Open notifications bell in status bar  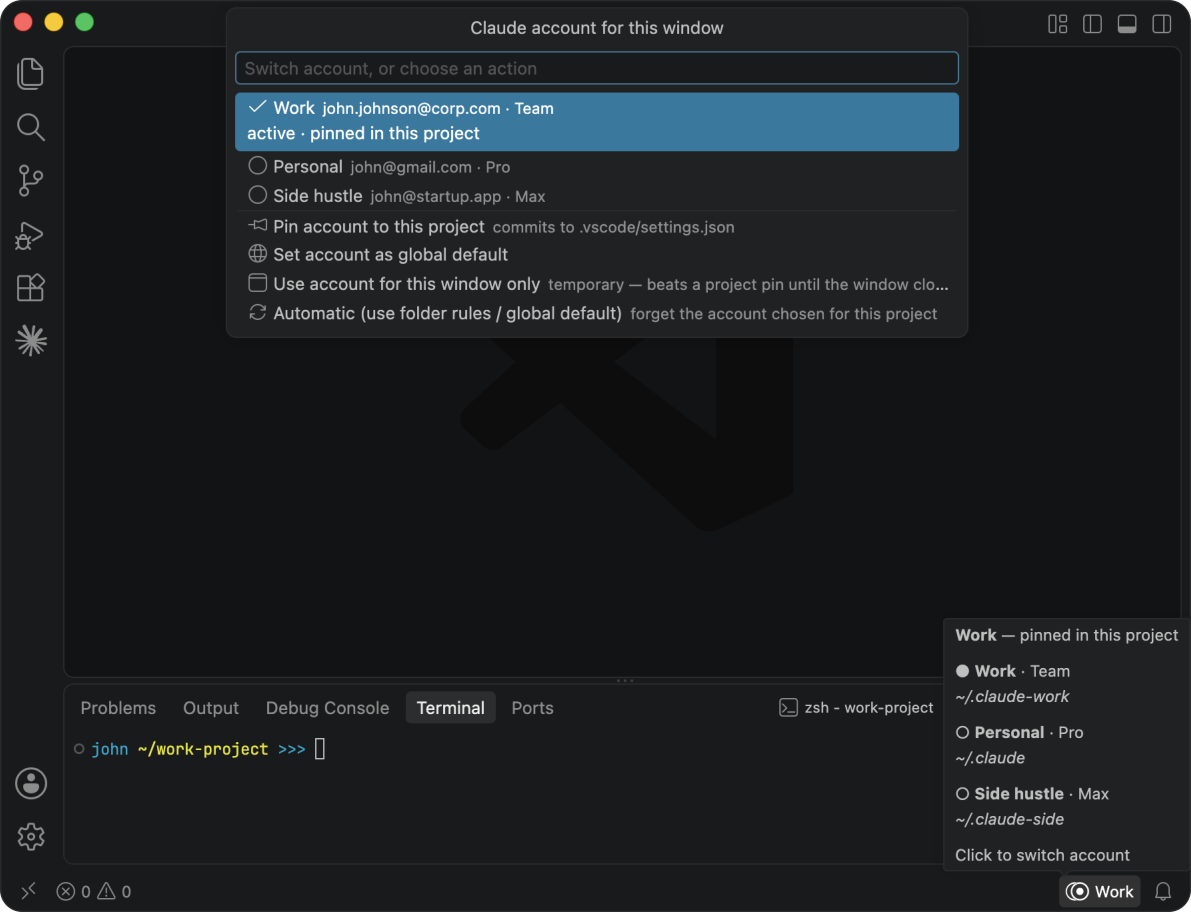click(x=1163, y=891)
